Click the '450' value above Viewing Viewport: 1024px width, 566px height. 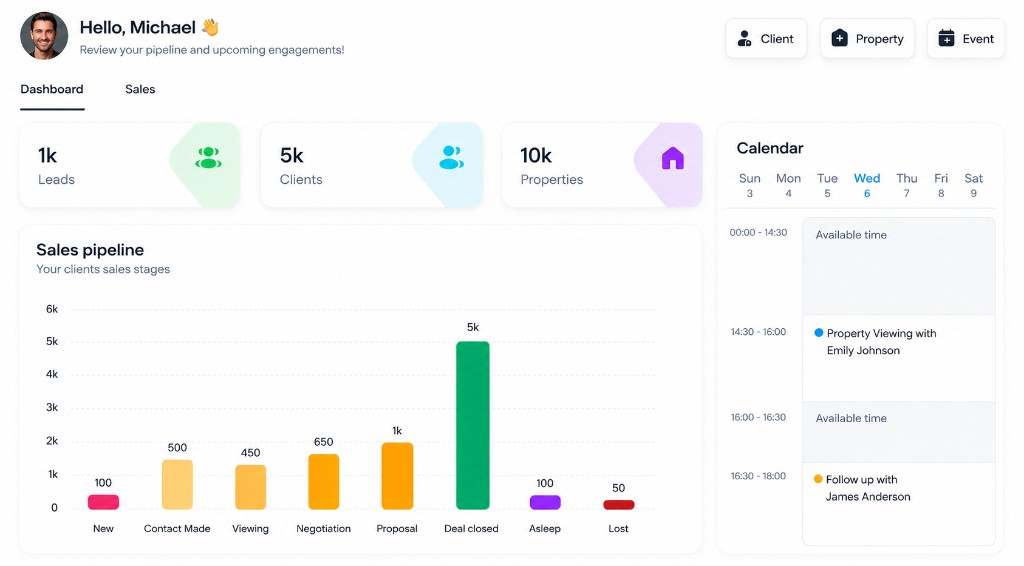(x=250, y=453)
